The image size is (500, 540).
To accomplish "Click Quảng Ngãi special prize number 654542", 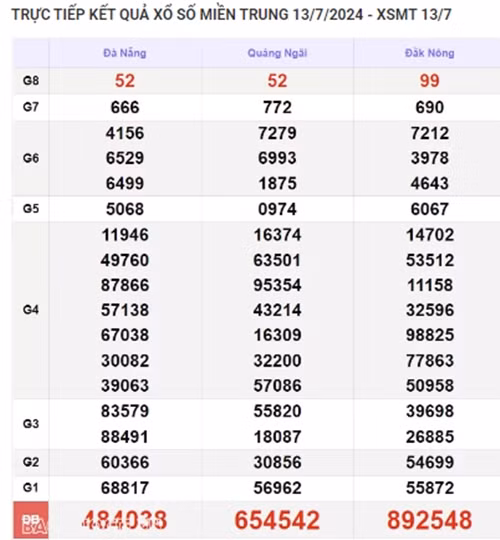I will tap(277, 520).
